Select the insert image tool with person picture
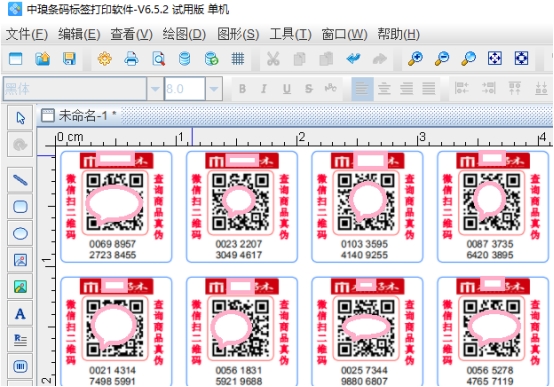The width and height of the screenshot is (554, 387). click(20, 260)
